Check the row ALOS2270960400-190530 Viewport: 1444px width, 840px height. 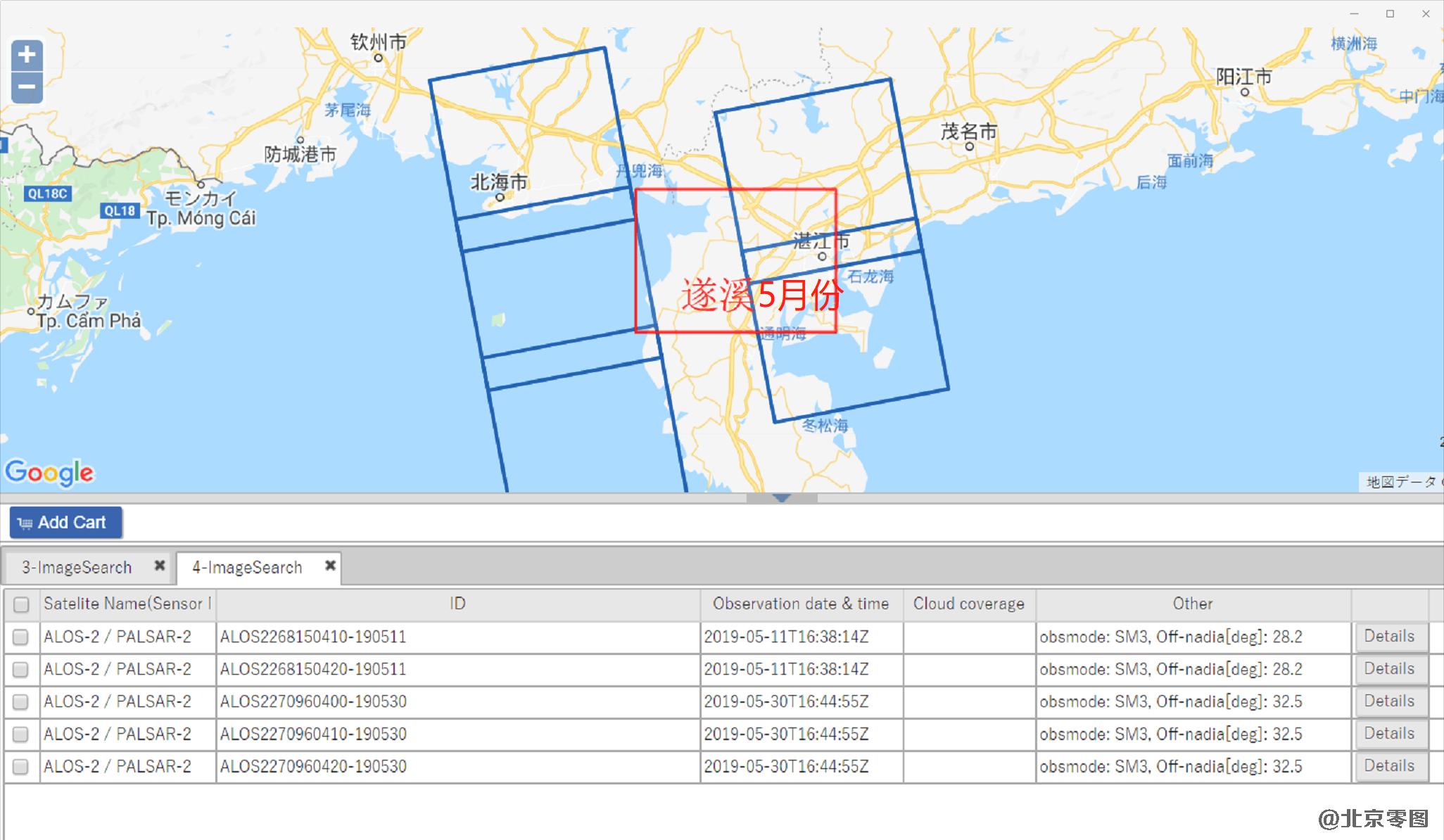coord(20,701)
